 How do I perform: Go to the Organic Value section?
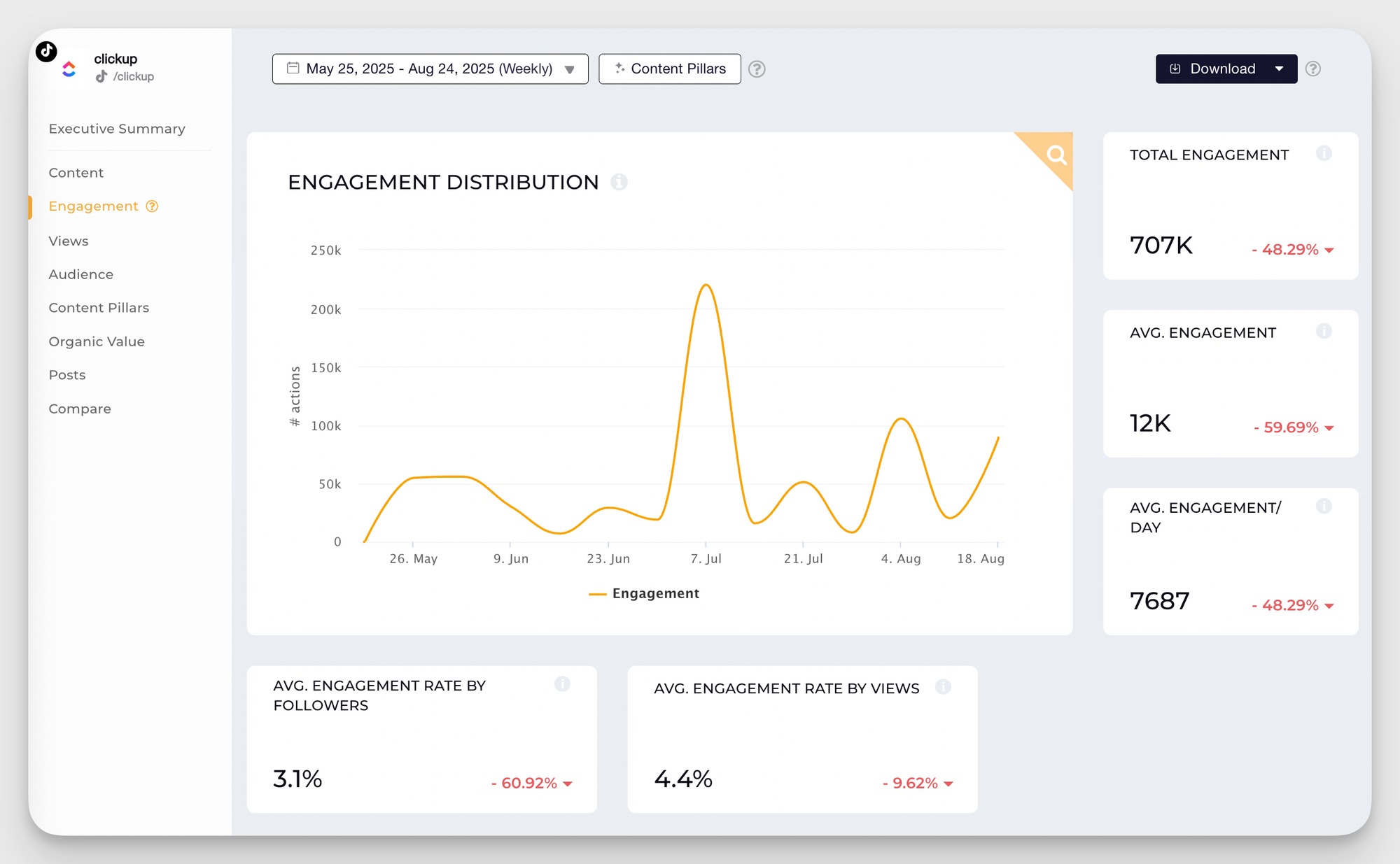97,341
